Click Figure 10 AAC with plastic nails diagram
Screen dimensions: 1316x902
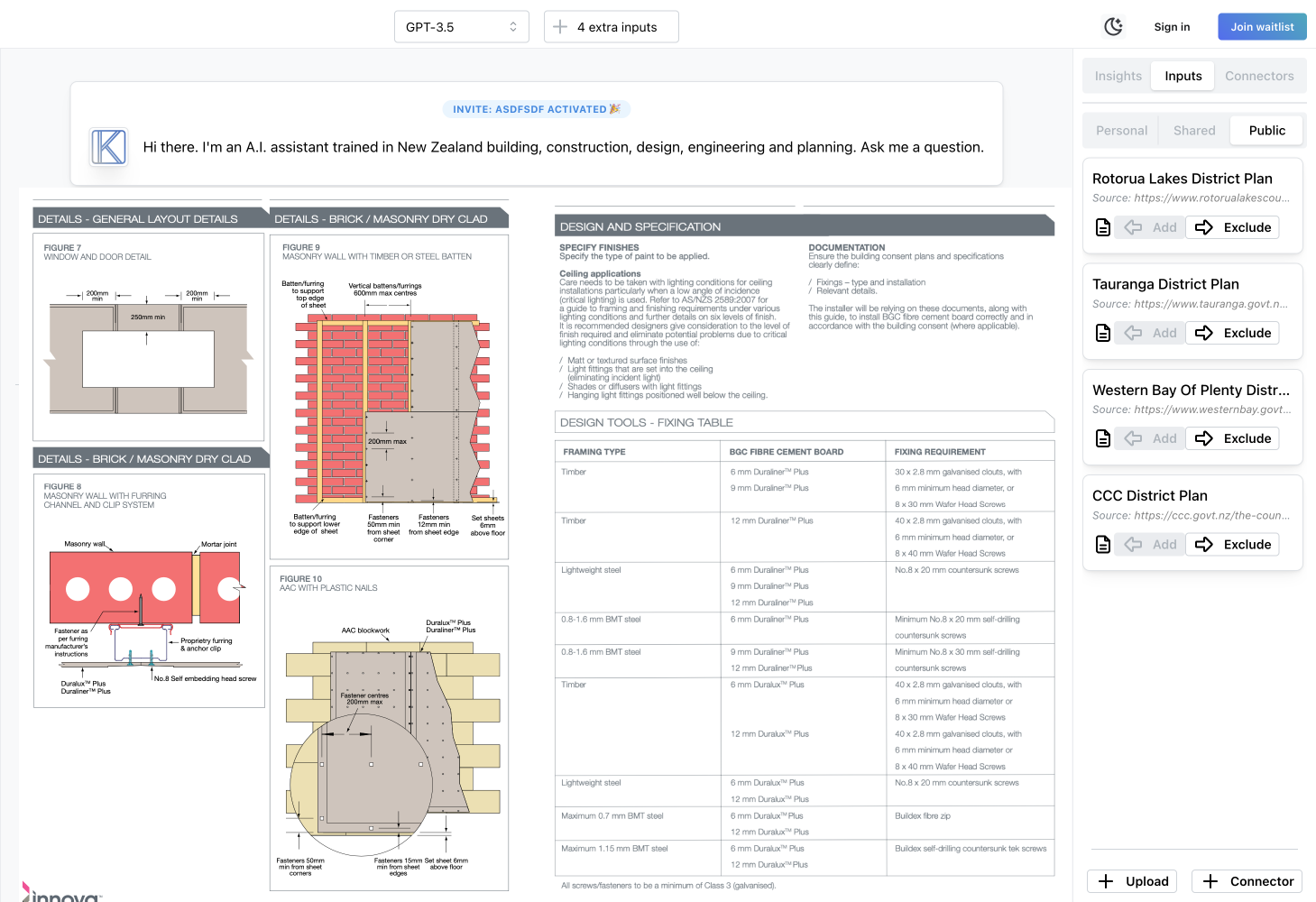point(389,729)
